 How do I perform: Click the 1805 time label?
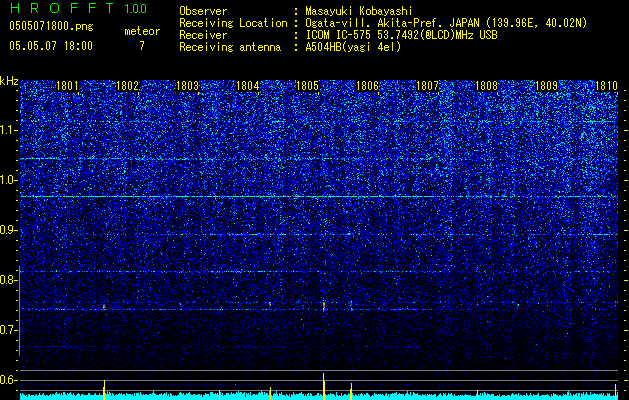point(307,86)
